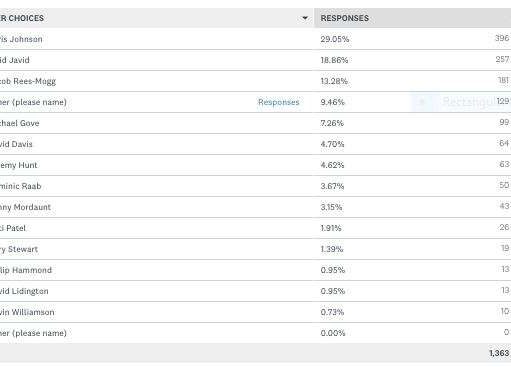Click the Answer Choices column header text
The width and height of the screenshot is (511, 367).
click(x=22, y=18)
